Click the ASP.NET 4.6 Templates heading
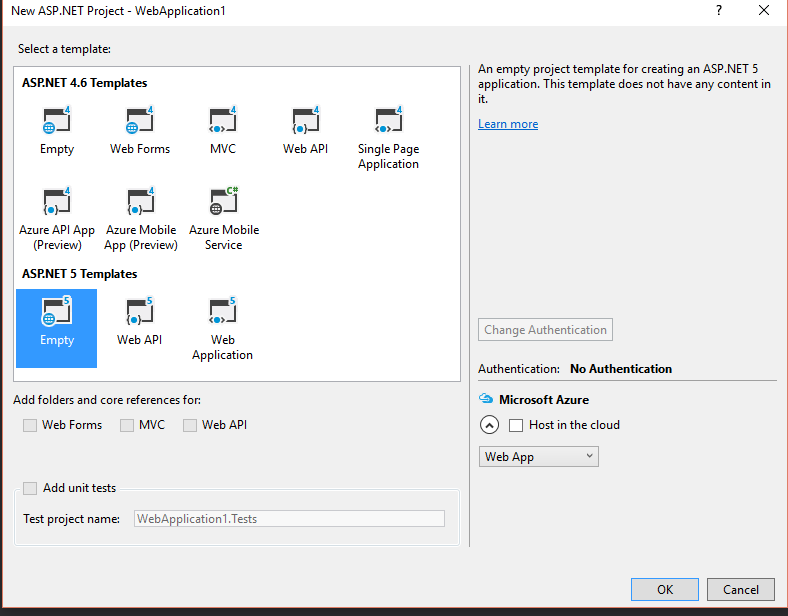Image resolution: width=788 pixels, height=616 pixels. pos(84,83)
